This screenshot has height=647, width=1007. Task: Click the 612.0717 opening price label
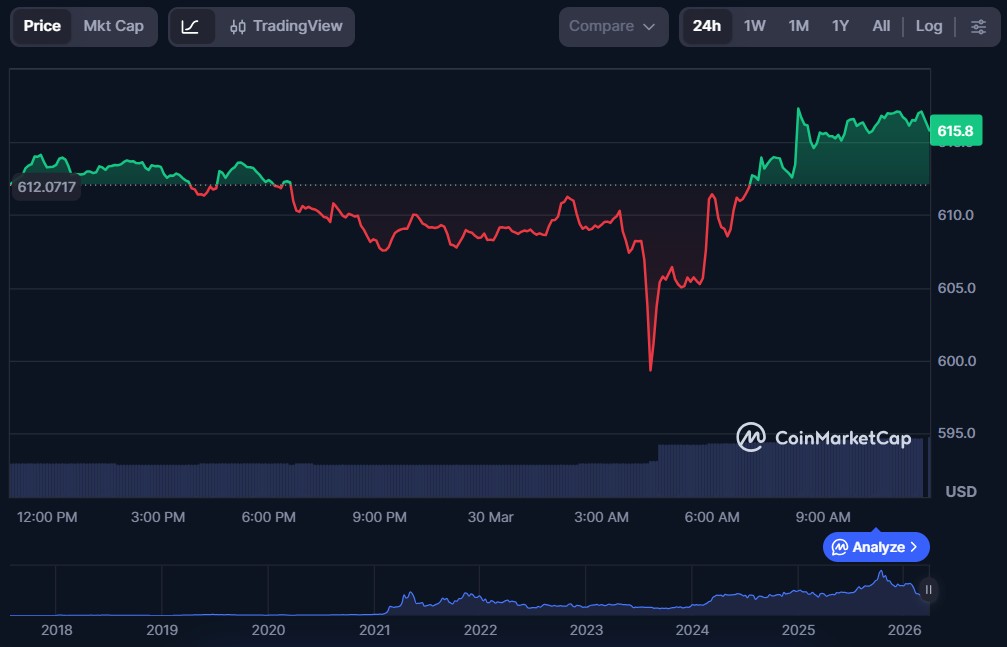pyautogui.click(x=47, y=186)
